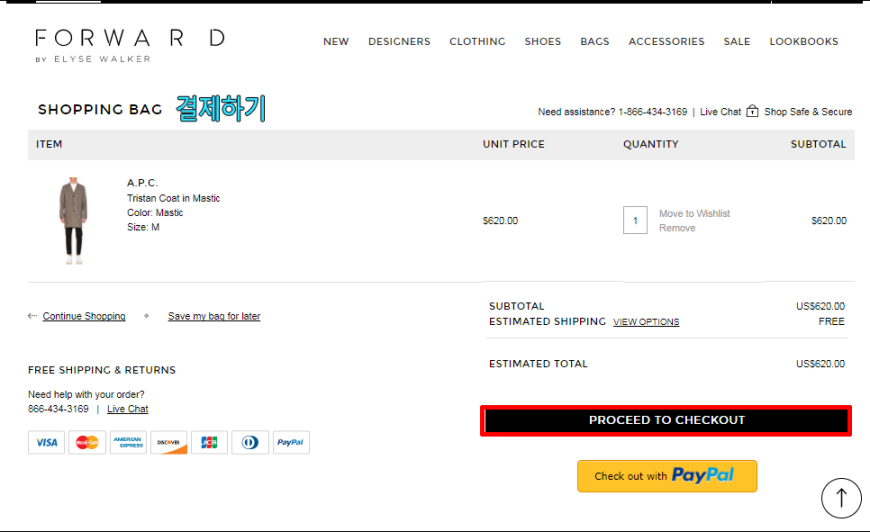Click the PayPal payment icon
This screenshot has width=870, height=532.
click(x=291, y=442)
